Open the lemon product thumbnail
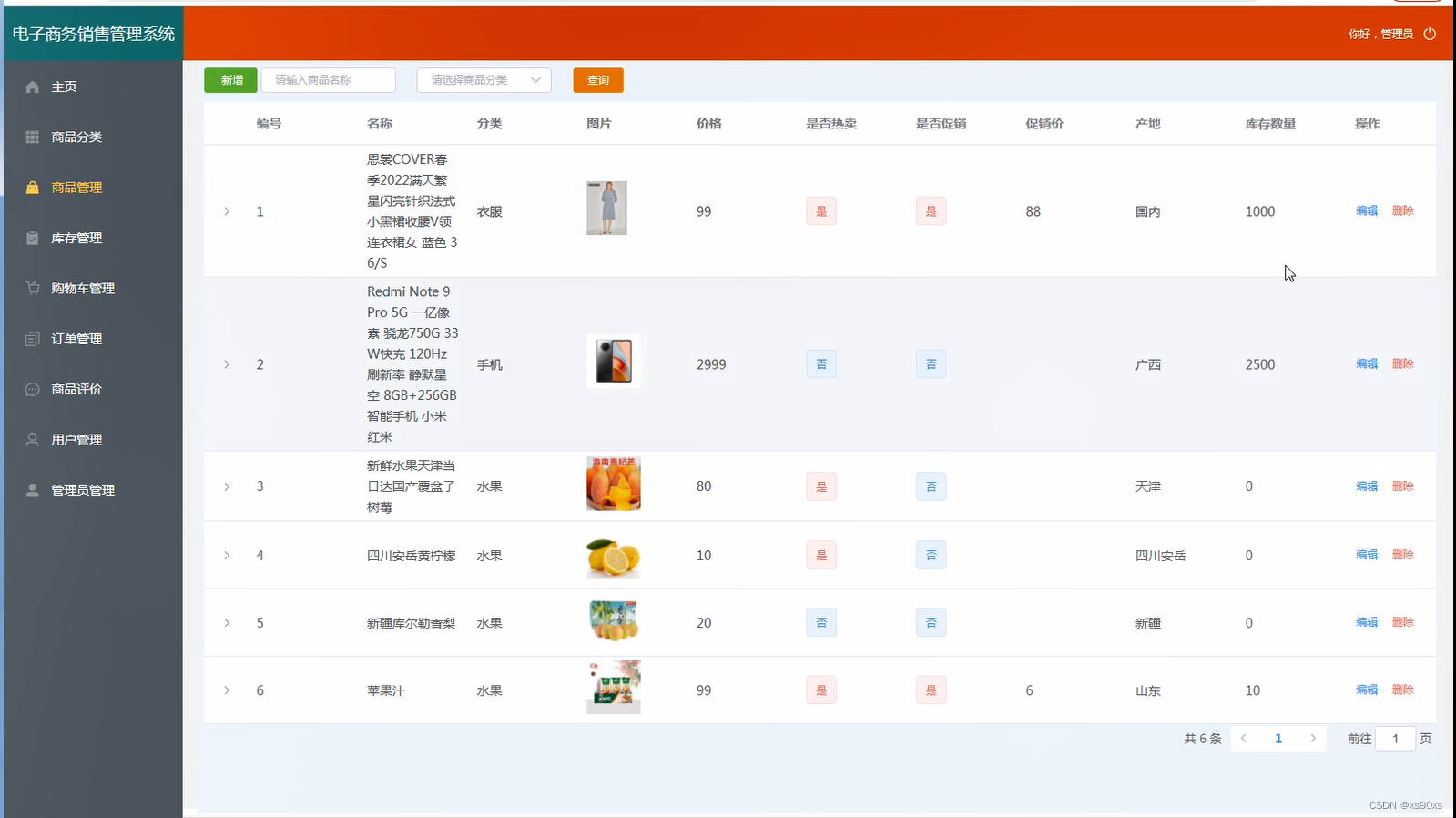Image resolution: width=1456 pixels, height=818 pixels. (x=614, y=557)
